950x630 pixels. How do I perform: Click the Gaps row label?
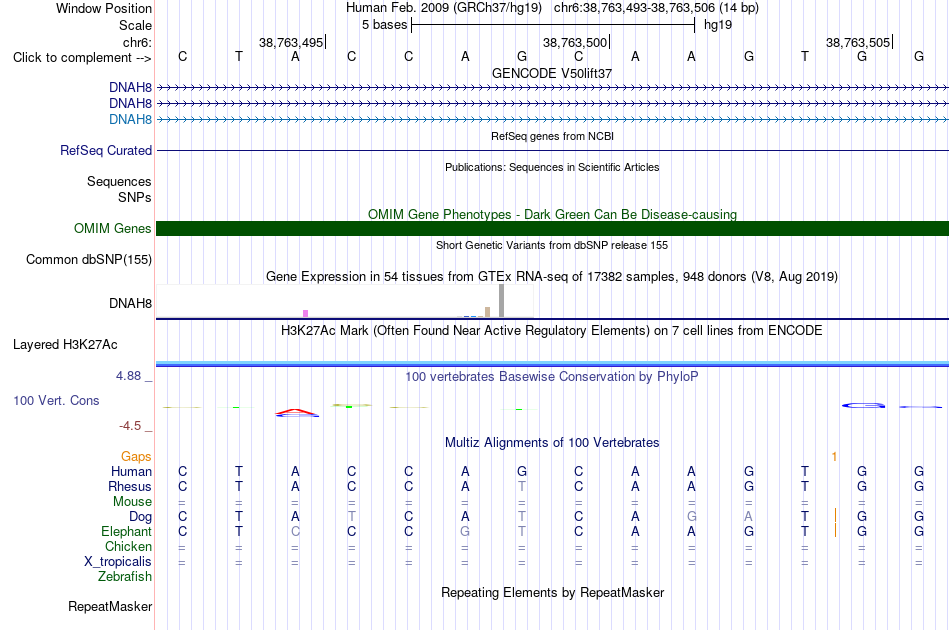pos(136,456)
